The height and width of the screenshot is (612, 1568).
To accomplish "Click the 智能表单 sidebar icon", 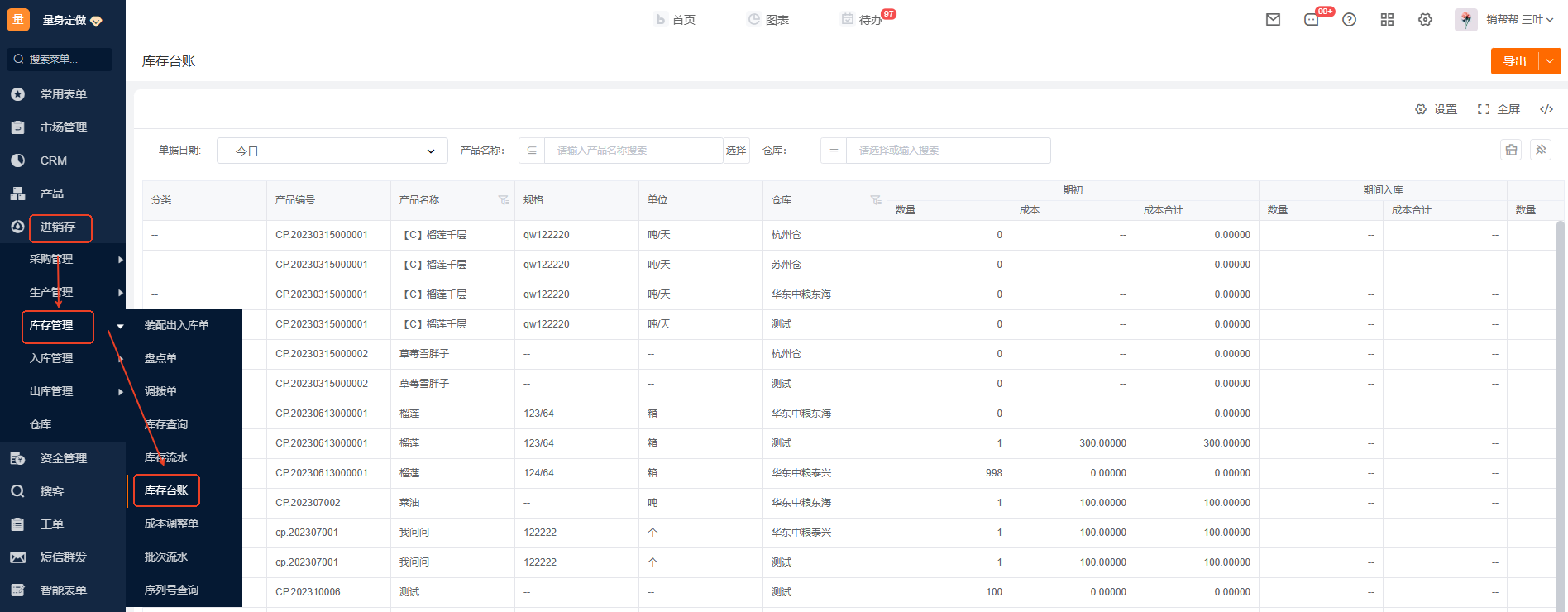I will pos(17,590).
